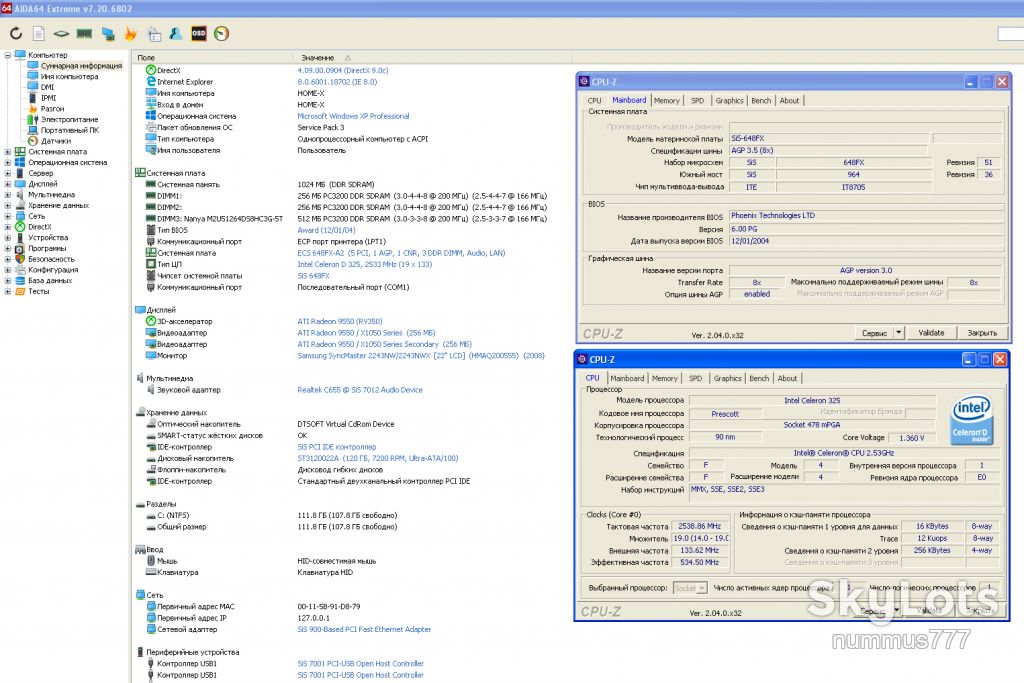The image size is (1024, 683).
Task: Click the blue monitors icon in toolbar
Action: (108, 33)
